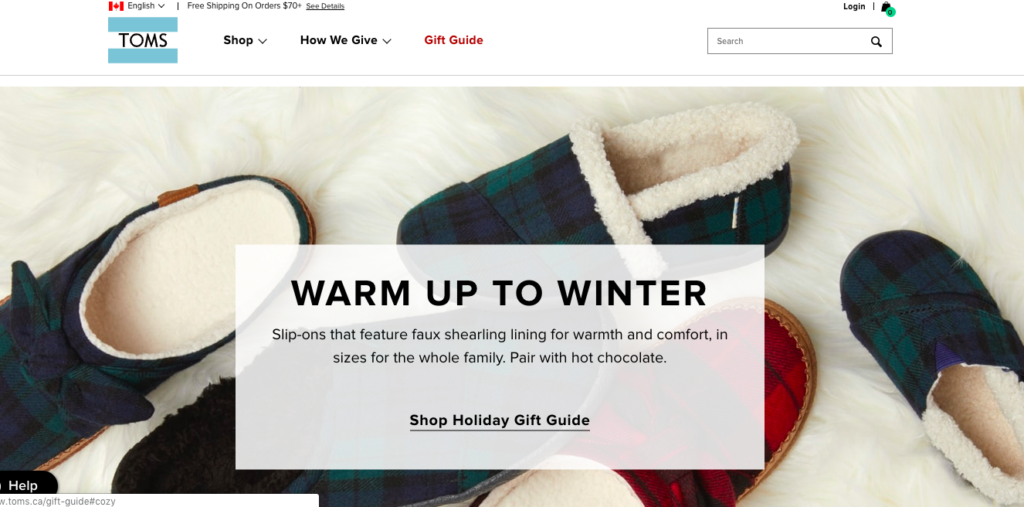Viewport: 1024px width, 507px height.
Task: Click the Free Shipping On Orders $70+ text
Action: [244, 6]
